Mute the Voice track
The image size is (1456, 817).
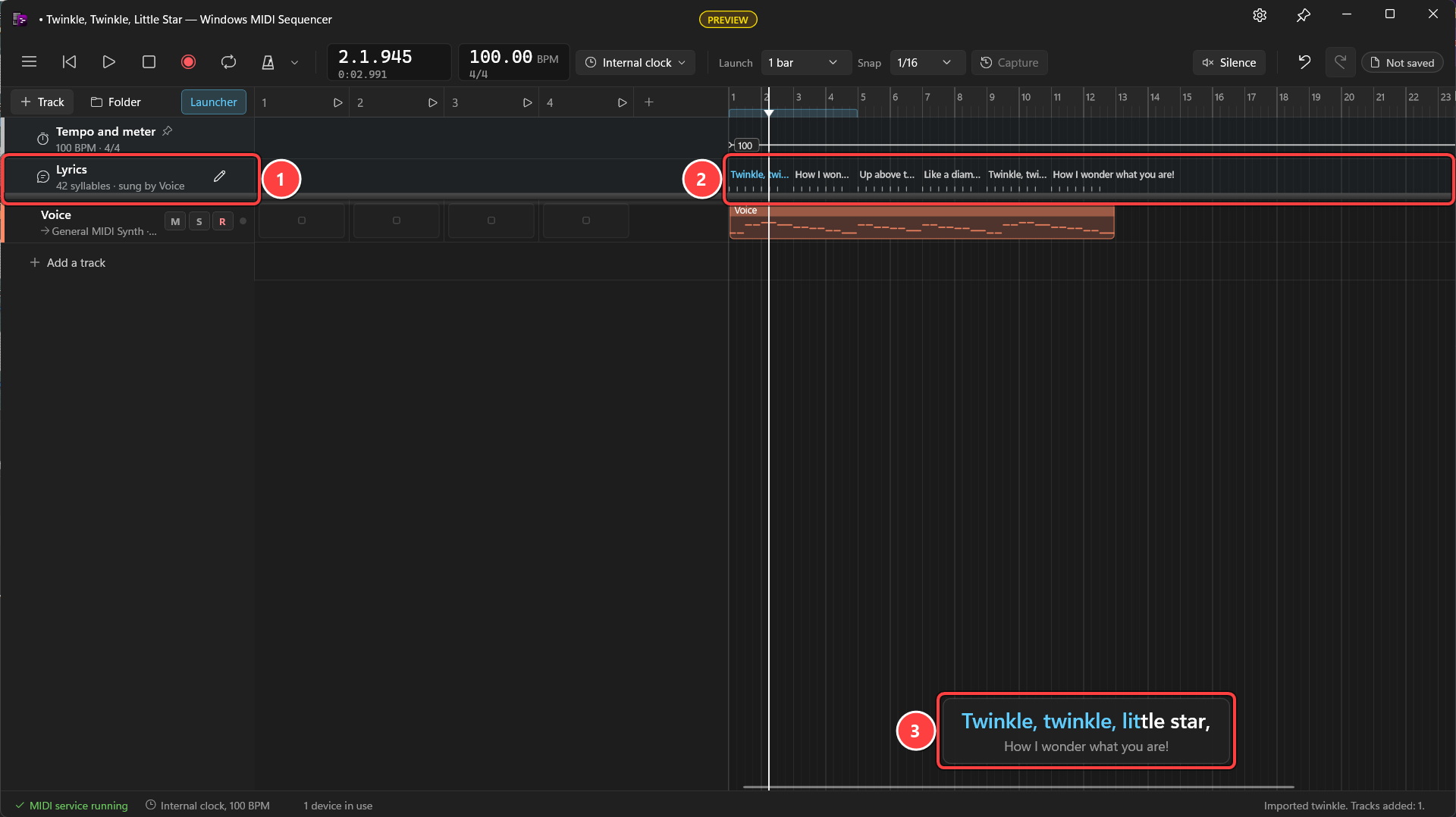(175, 221)
